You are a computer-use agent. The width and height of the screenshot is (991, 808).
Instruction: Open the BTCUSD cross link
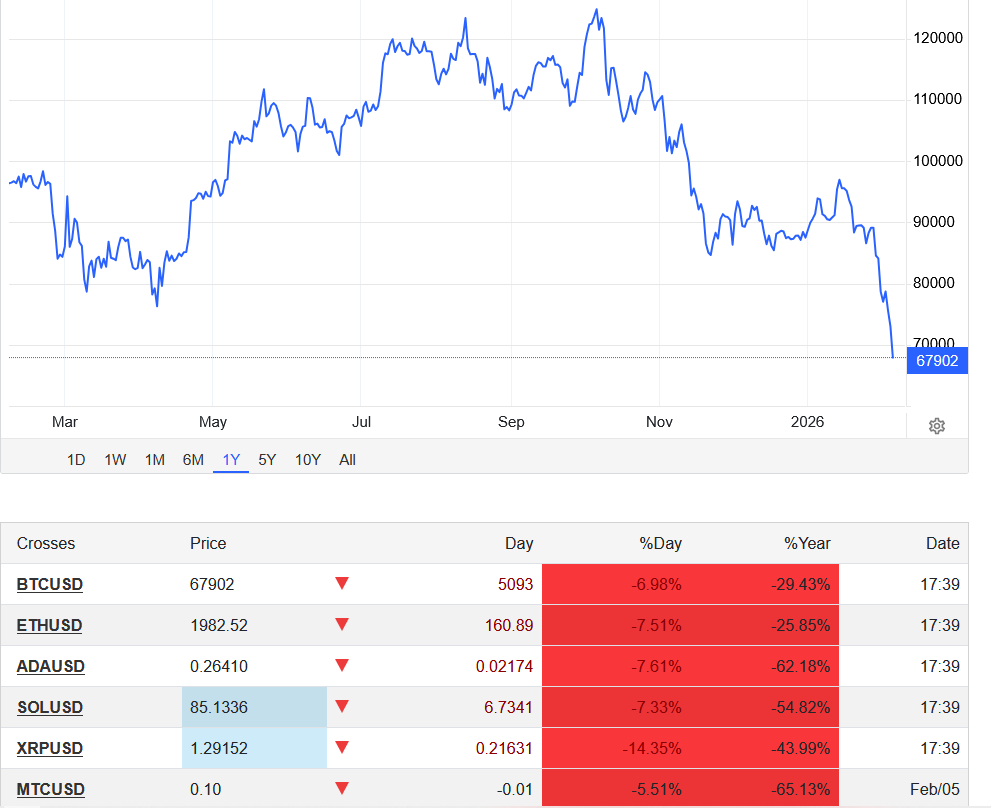[50, 584]
